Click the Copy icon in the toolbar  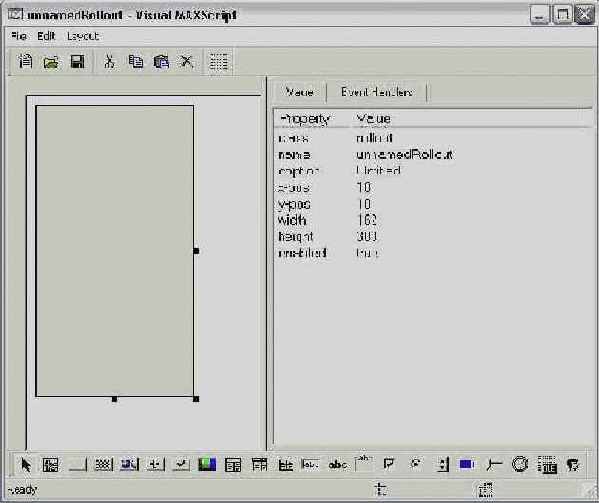[136, 61]
